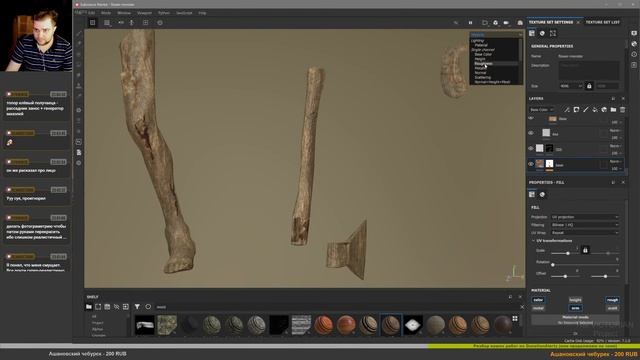
Task: Open the Filtering dropdown
Action: tap(584, 225)
